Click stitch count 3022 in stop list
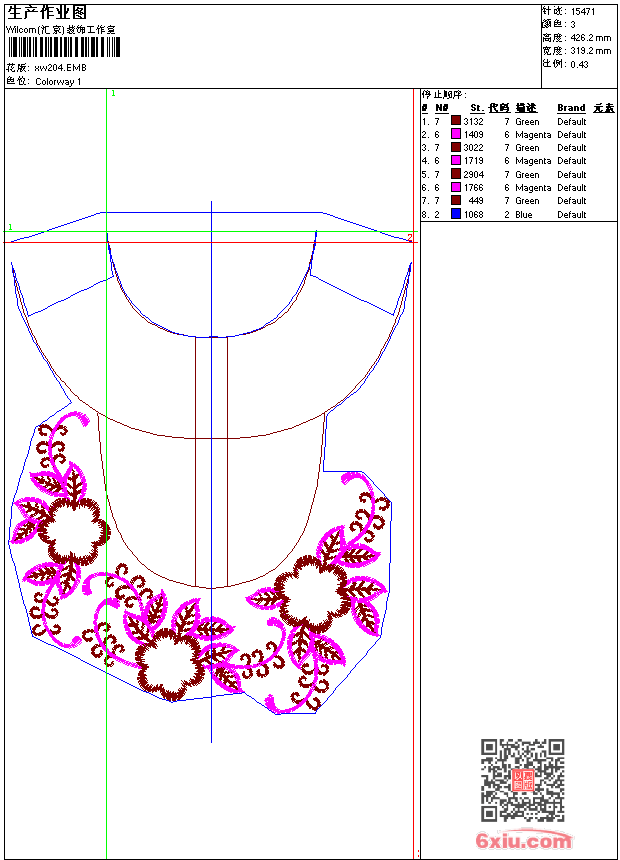620x860 pixels. pos(474,148)
